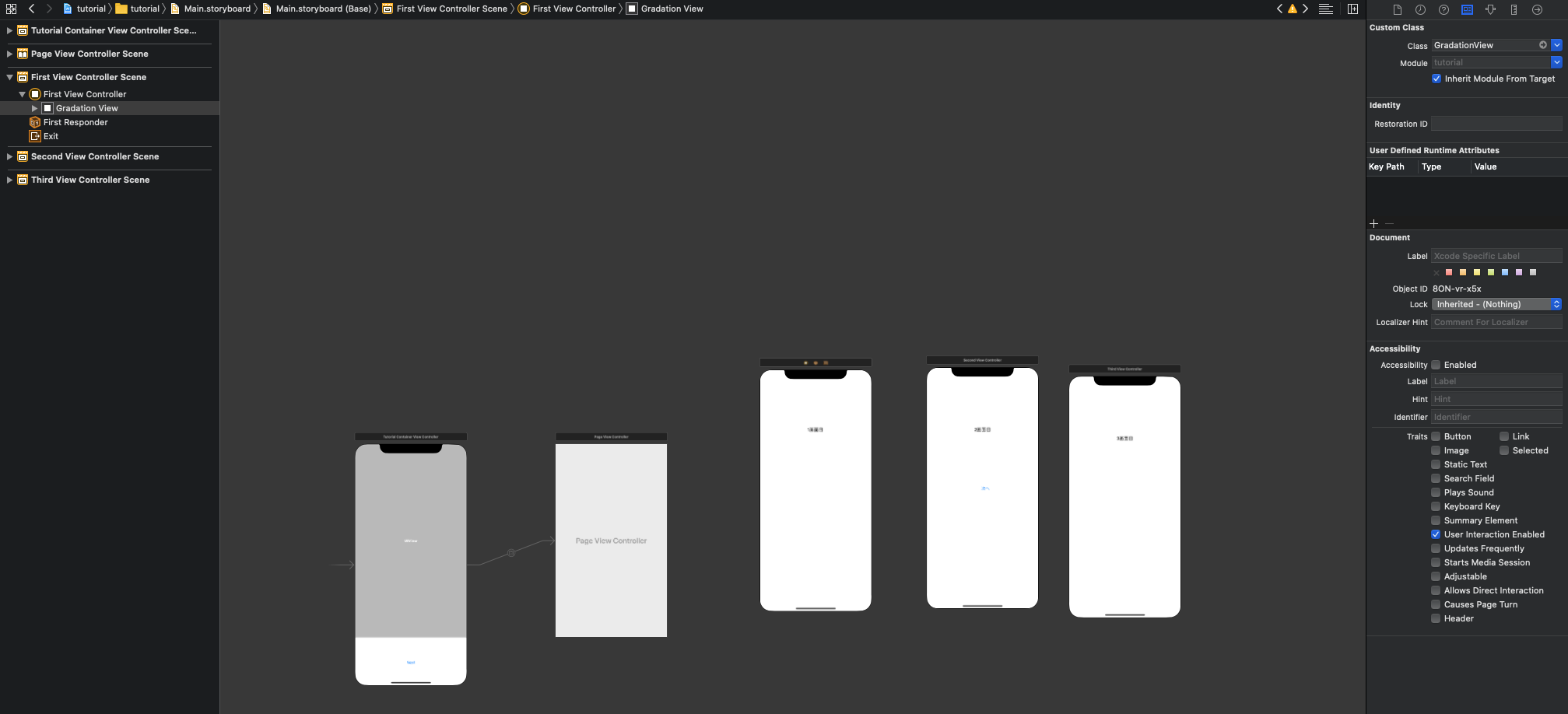
Task: Check the Selected trait
Action: [1504, 450]
